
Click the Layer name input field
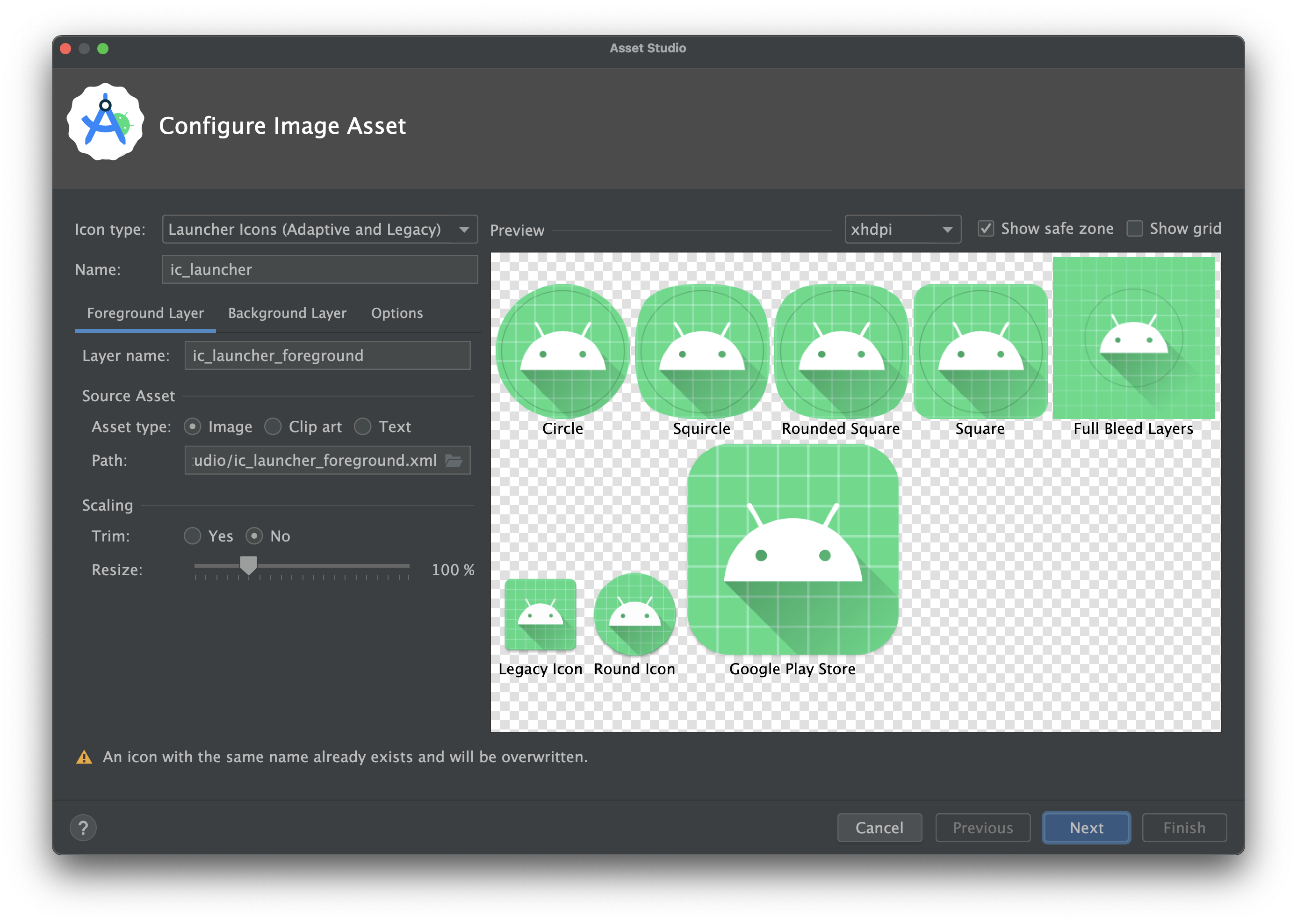click(327, 355)
